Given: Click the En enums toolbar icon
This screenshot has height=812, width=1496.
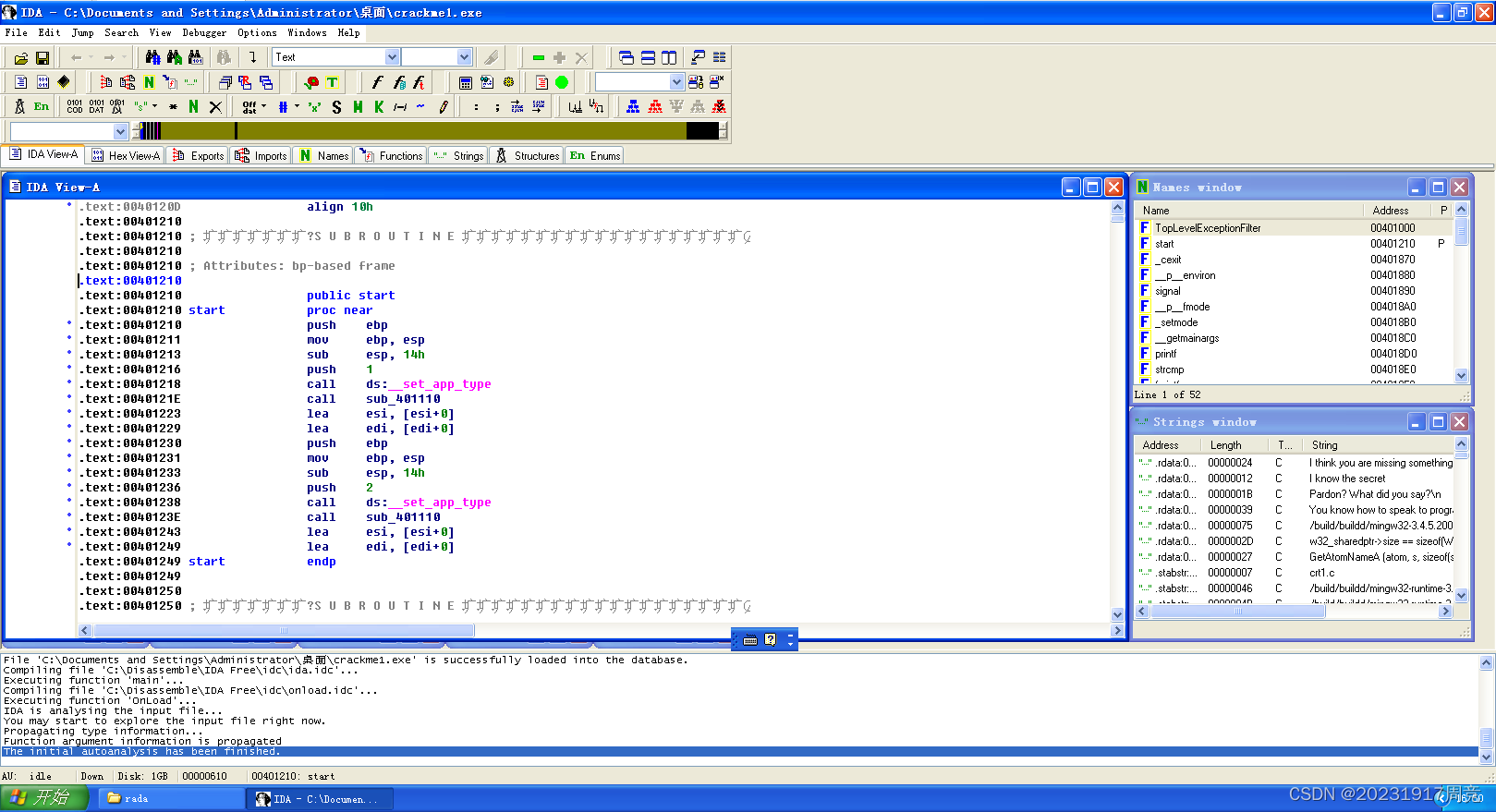Looking at the screenshot, I should tap(42, 107).
